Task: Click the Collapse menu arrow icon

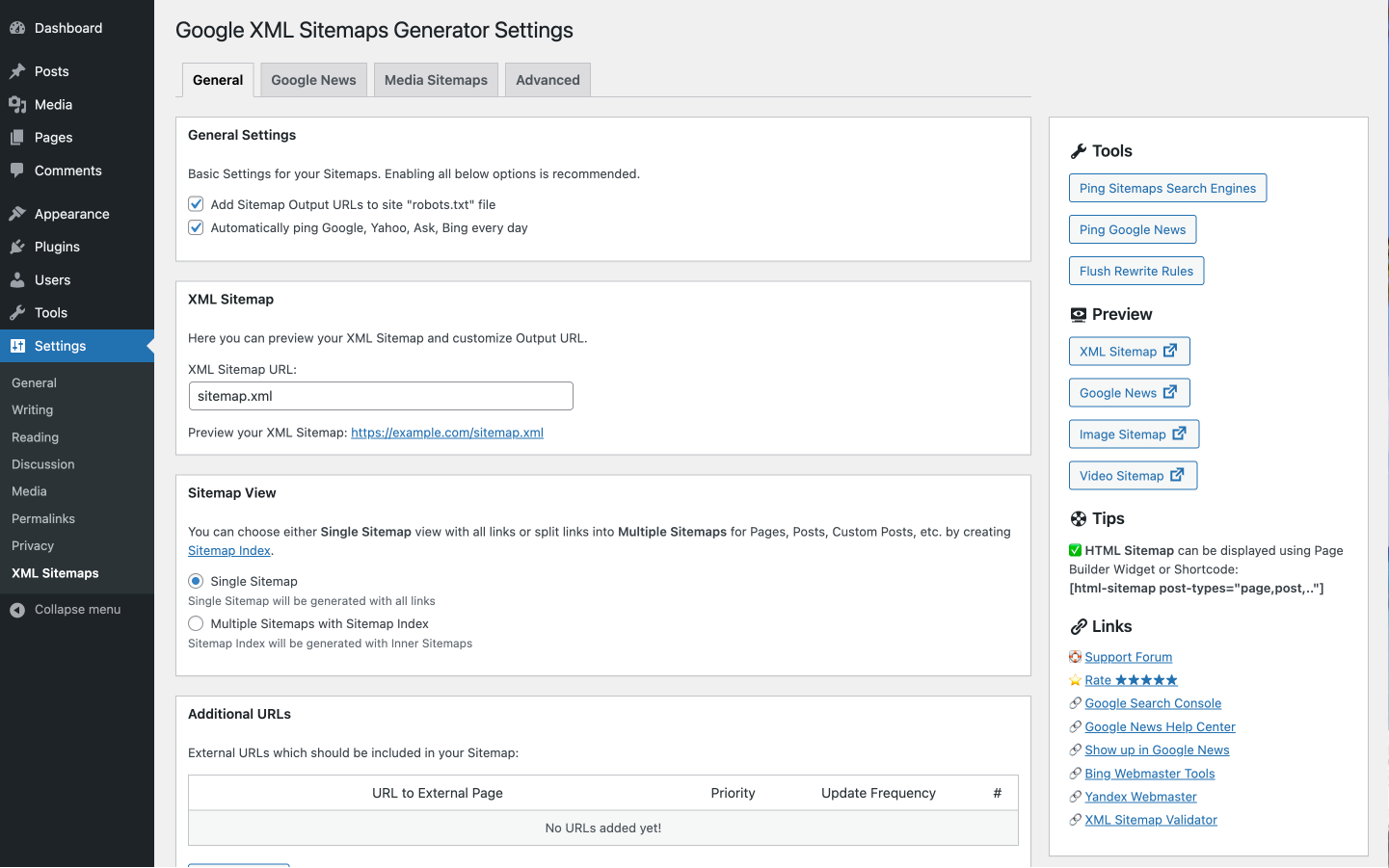Action: pyautogui.click(x=17, y=610)
